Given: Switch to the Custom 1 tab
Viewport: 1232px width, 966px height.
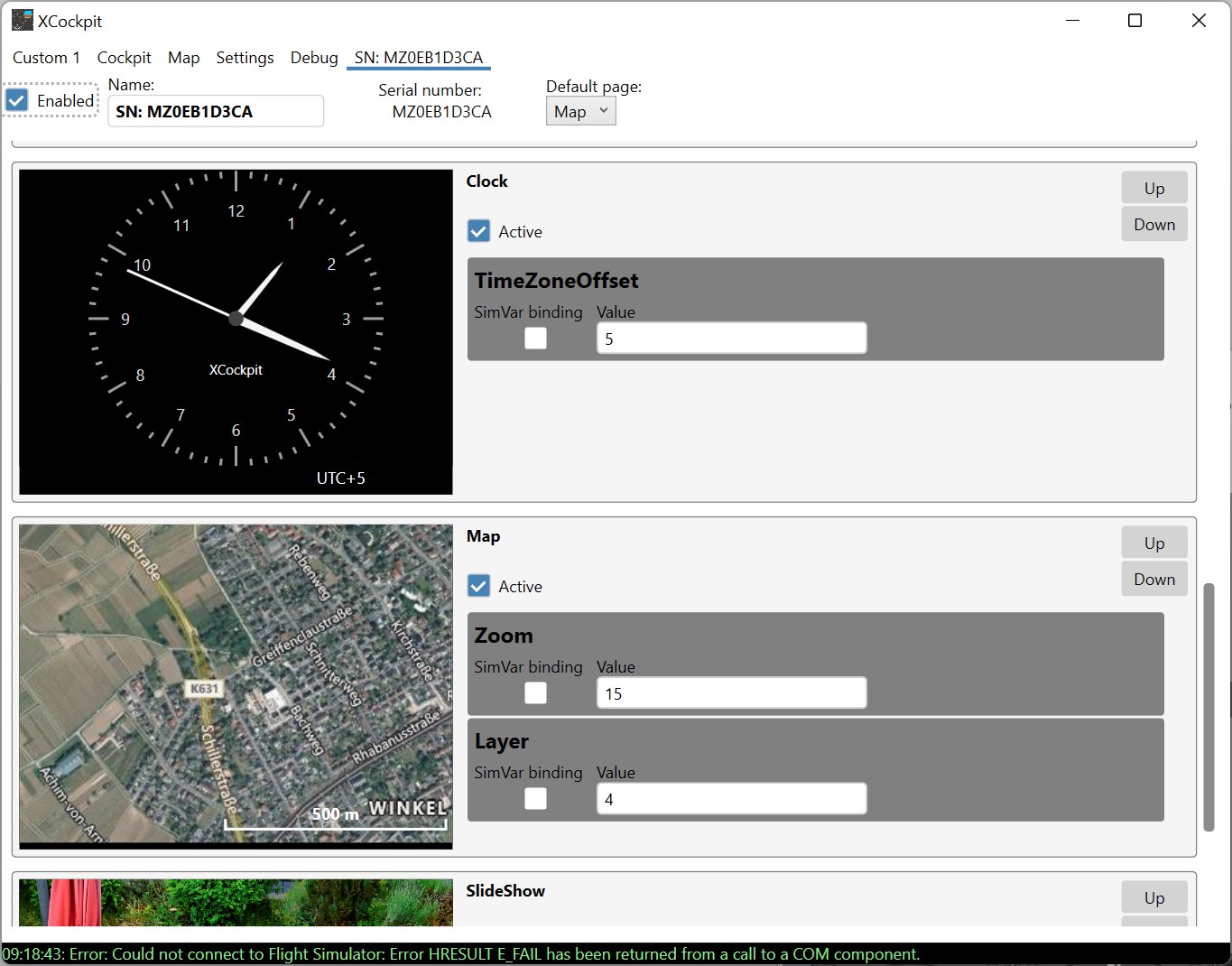Looking at the screenshot, I should click(x=46, y=58).
